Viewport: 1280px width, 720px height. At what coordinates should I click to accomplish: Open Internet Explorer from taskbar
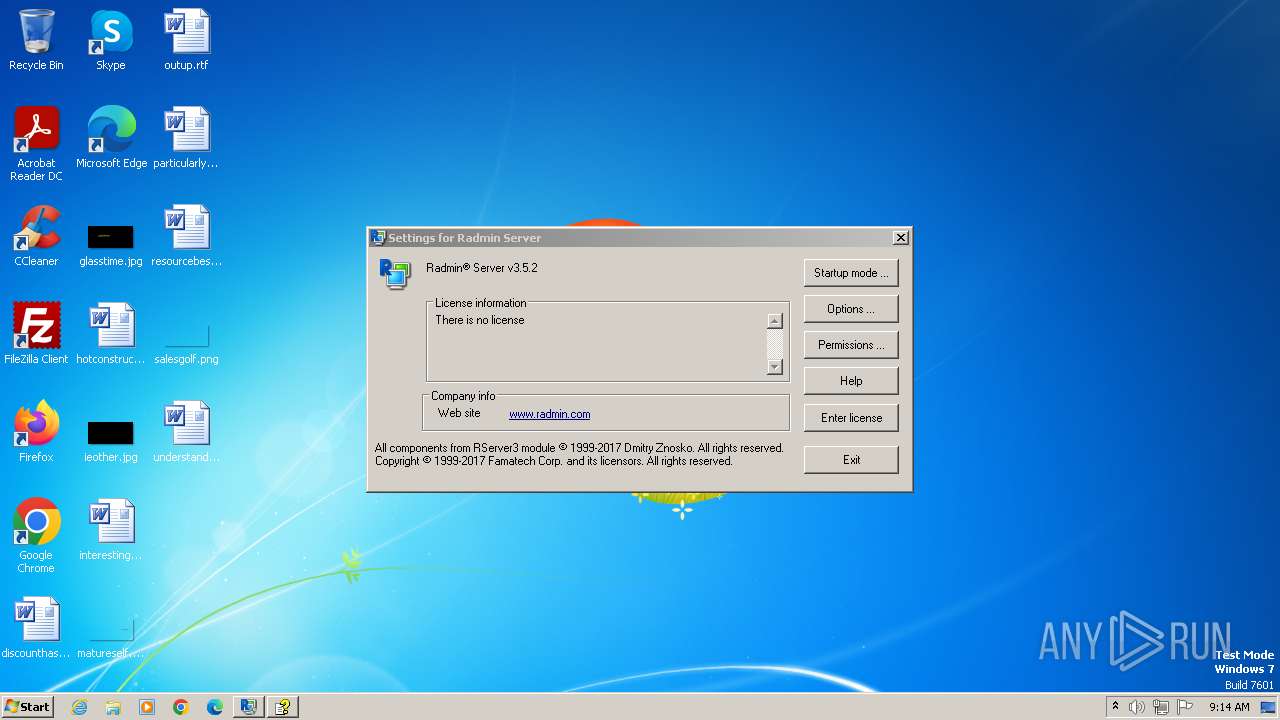click(x=79, y=707)
